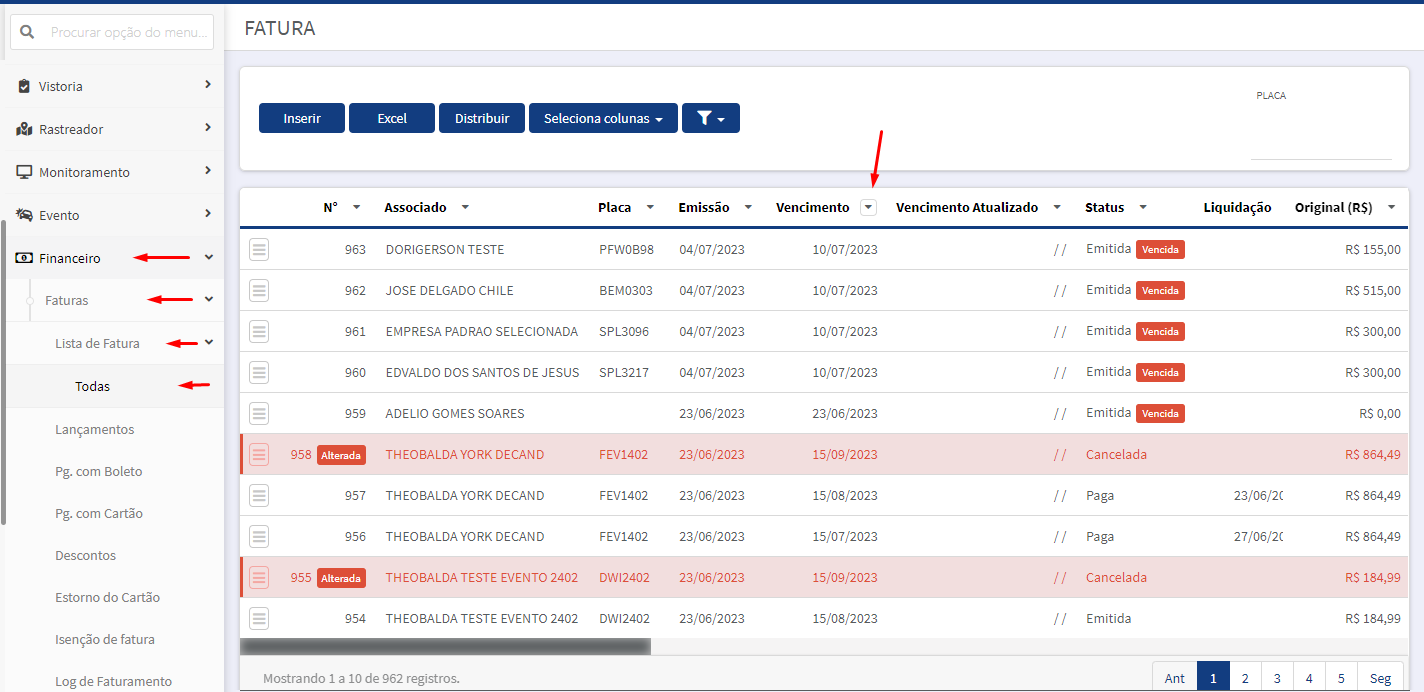Click the Vistoria clipboard icon in sidebar
The image size is (1424, 692).
(x=24, y=86)
